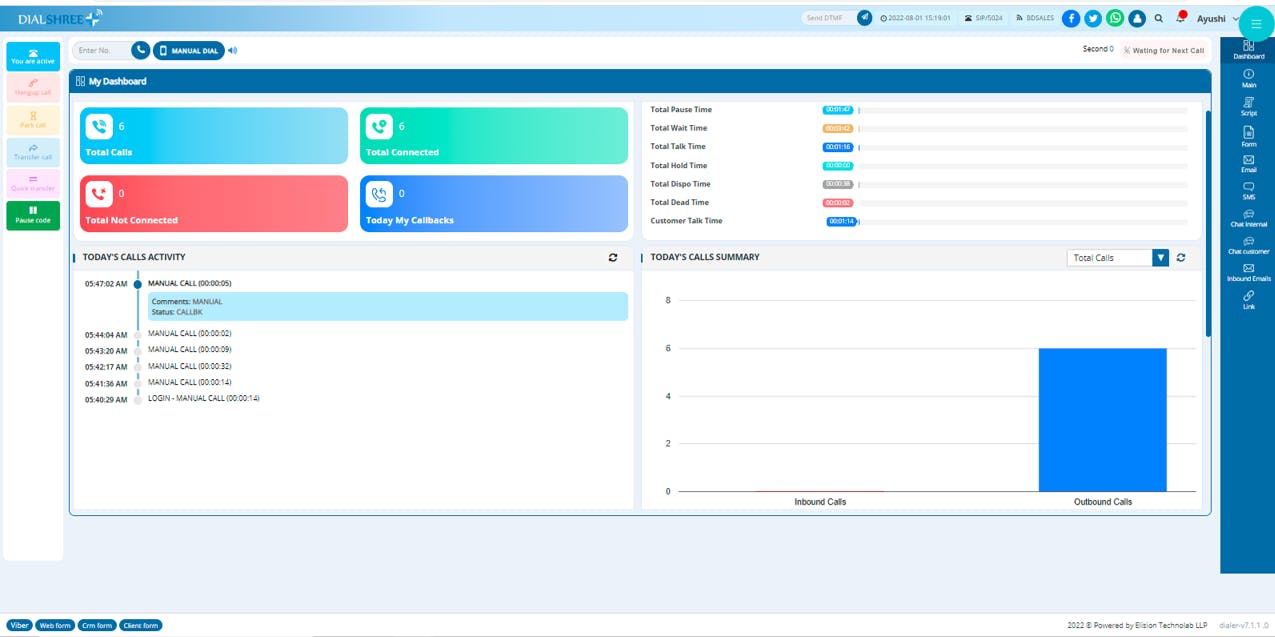This screenshot has height=637, width=1275.
Task: Click the Park call button
Action: point(33,120)
